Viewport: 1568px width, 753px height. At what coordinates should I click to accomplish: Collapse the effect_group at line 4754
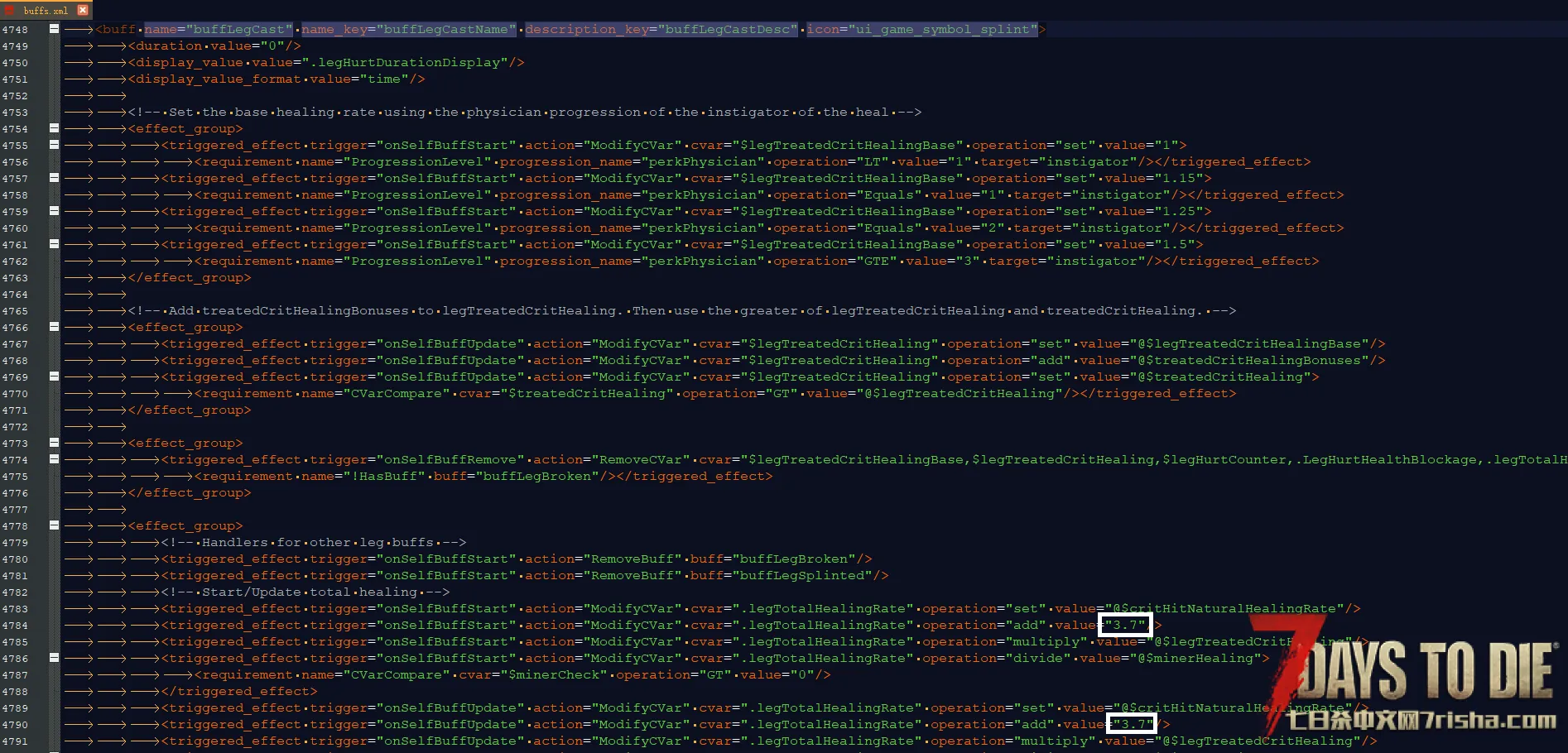[x=54, y=128]
